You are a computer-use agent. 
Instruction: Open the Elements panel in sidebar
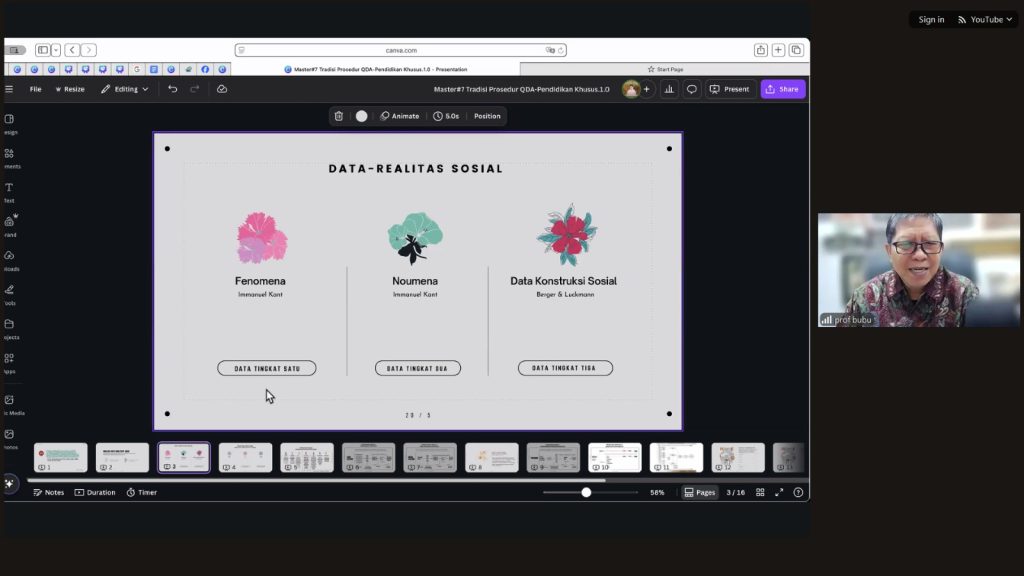tap(9, 157)
